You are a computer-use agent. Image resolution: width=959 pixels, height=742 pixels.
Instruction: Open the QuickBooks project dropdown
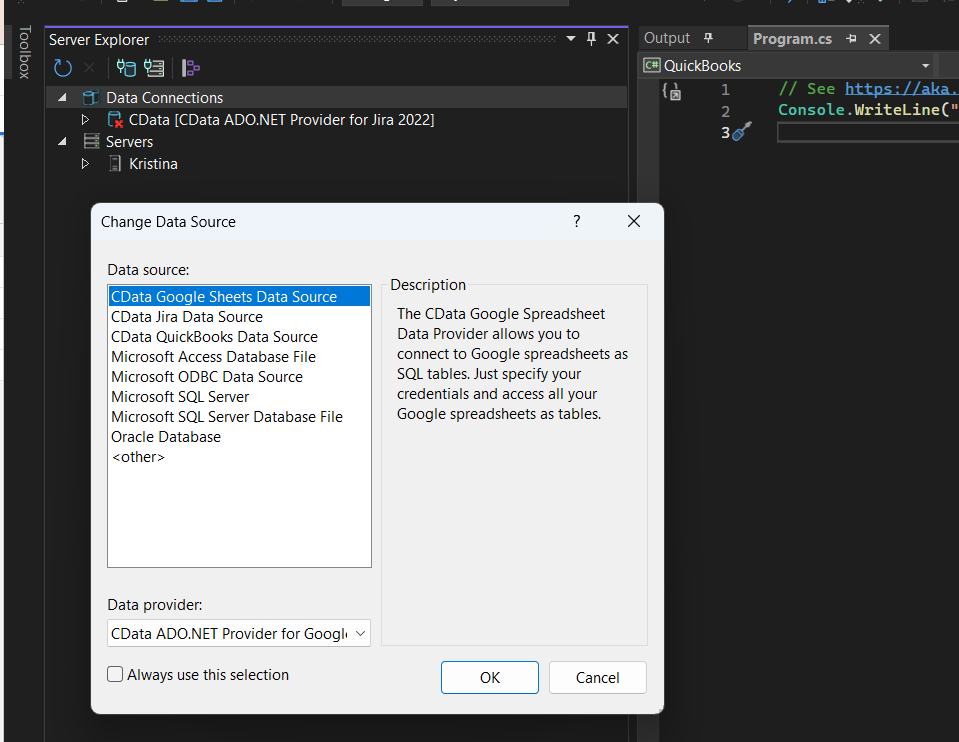pos(925,65)
